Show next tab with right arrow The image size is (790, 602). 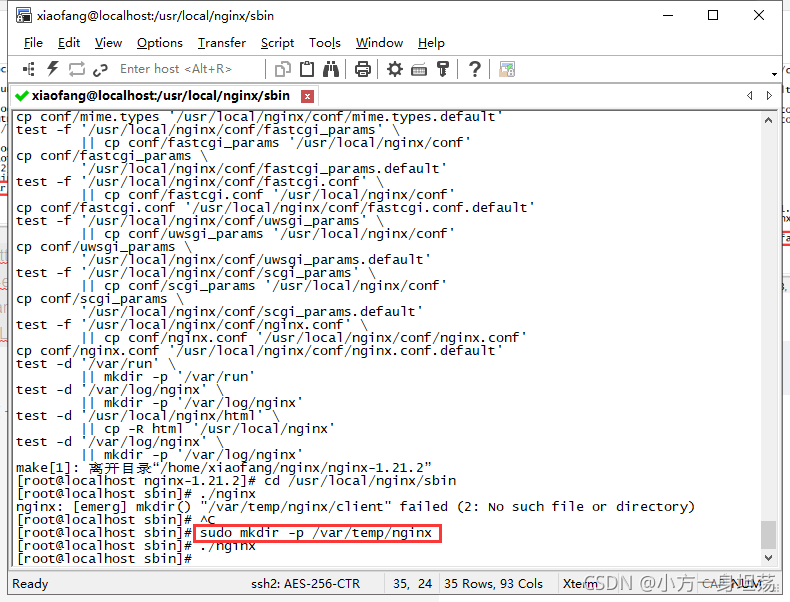click(769, 95)
